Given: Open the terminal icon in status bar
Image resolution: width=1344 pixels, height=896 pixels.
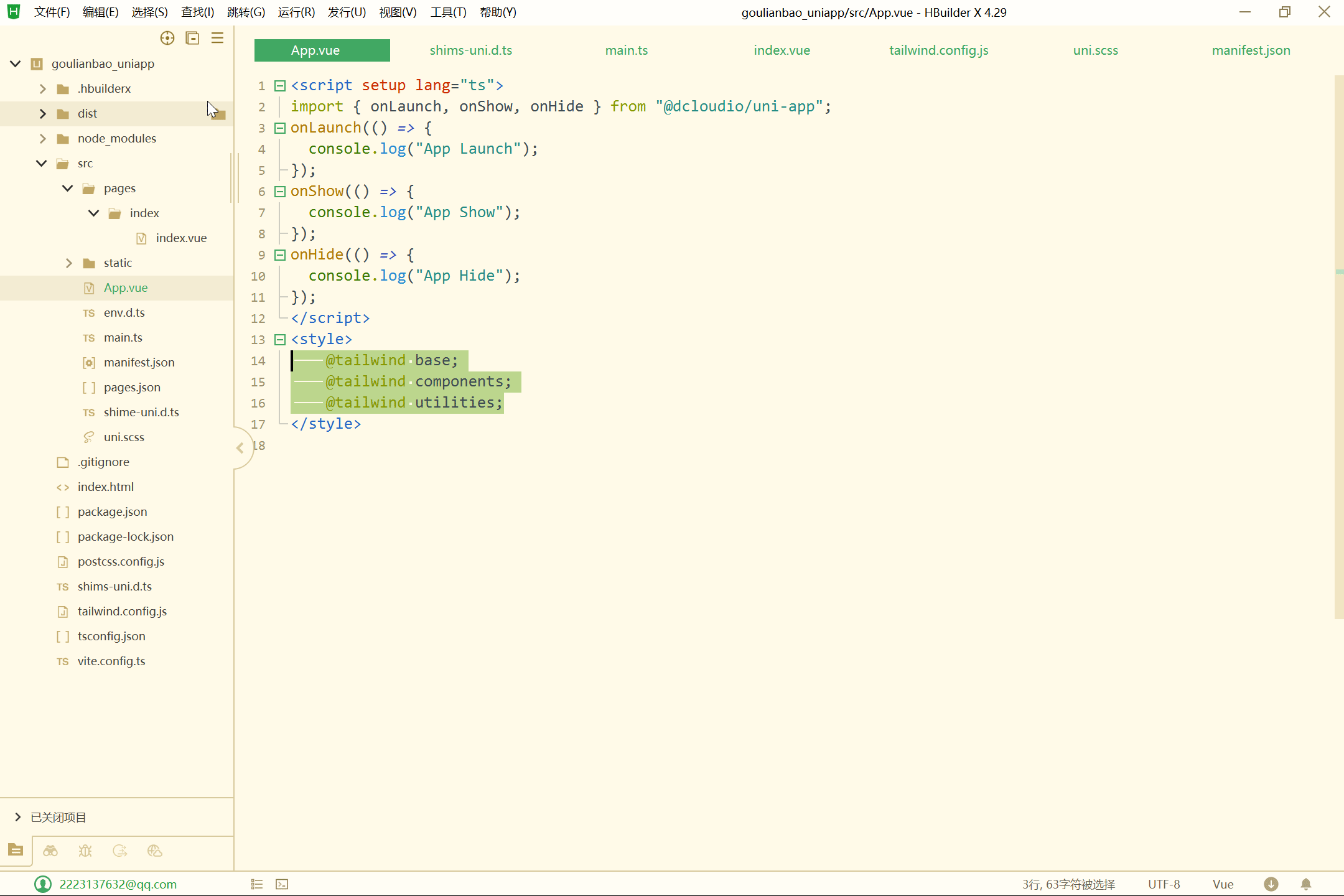Looking at the screenshot, I should coord(282,884).
